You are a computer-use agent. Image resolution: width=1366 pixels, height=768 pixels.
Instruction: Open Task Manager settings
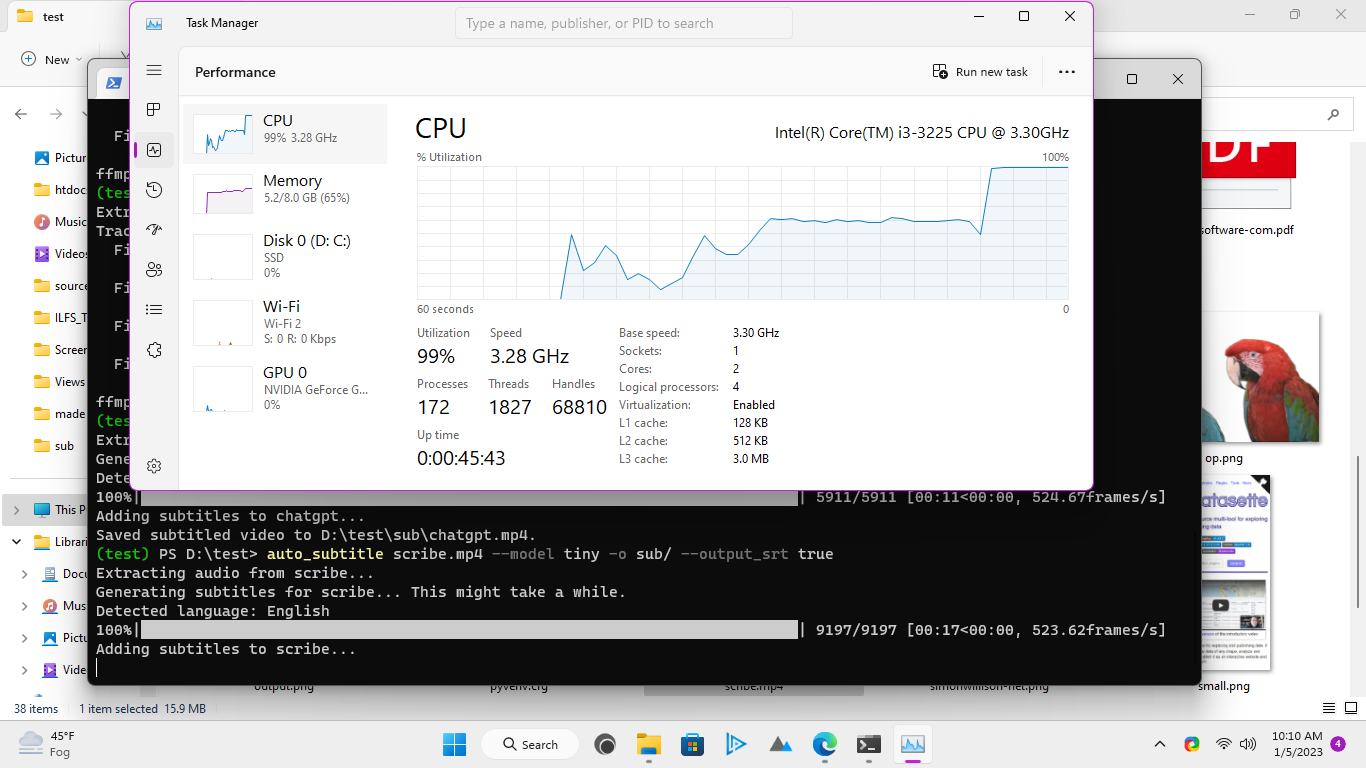[x=153, y=465]
